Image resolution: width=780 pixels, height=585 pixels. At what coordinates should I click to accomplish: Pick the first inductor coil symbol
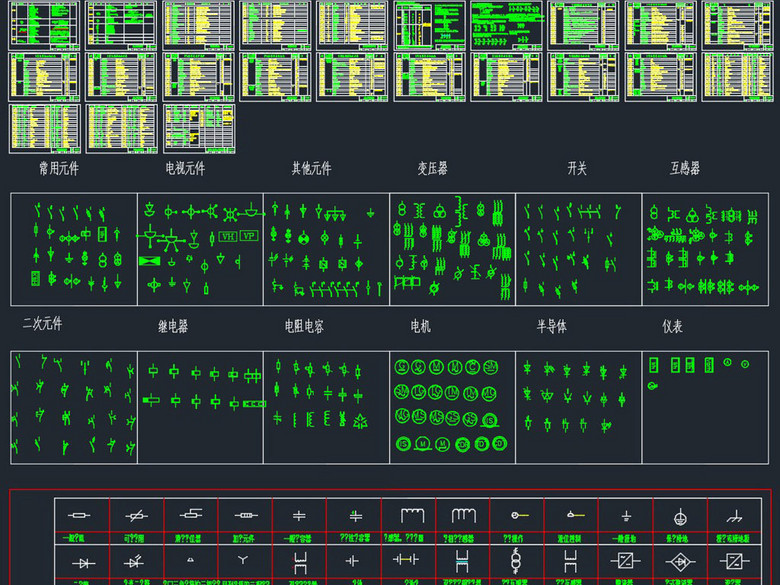point(409,515)
